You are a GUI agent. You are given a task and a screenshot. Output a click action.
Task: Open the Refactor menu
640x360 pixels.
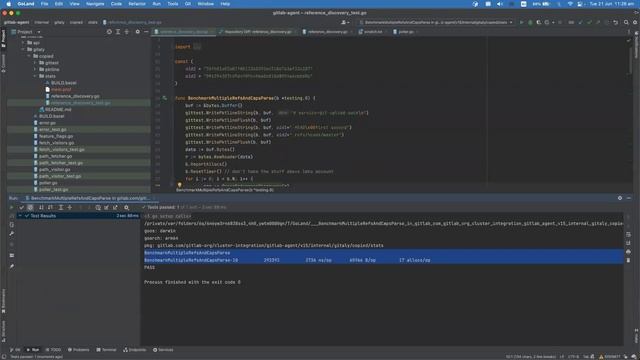pos(137,4)
